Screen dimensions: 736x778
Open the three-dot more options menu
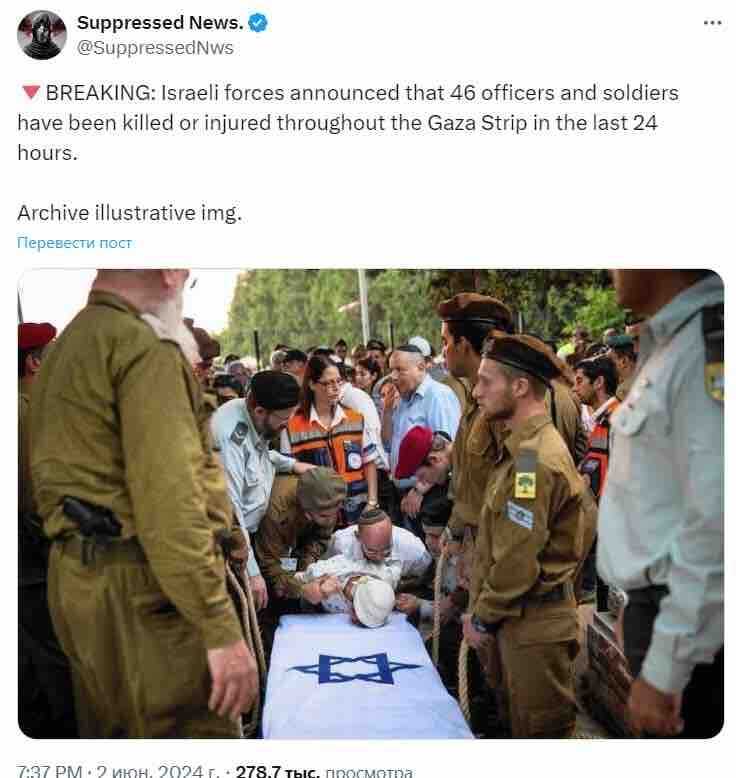713,23
